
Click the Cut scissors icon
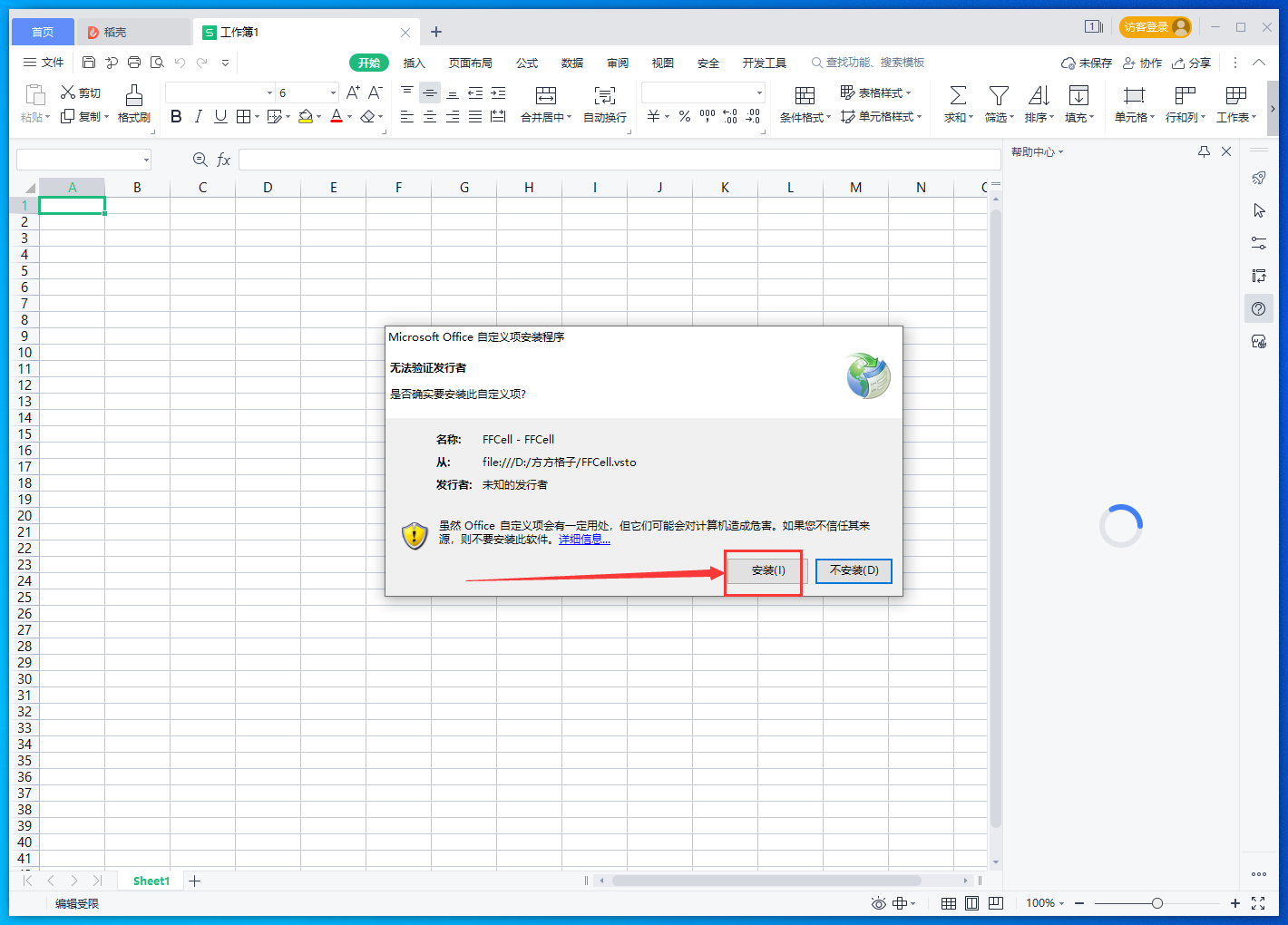68,92
